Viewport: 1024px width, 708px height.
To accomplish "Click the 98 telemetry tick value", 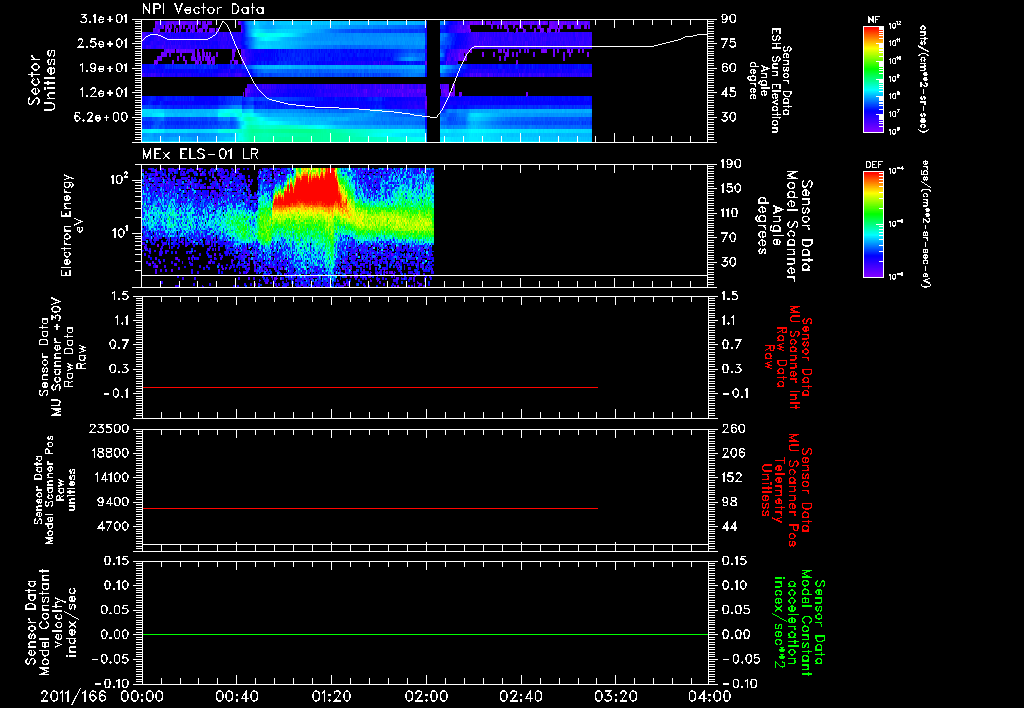I will click(729, 502).
